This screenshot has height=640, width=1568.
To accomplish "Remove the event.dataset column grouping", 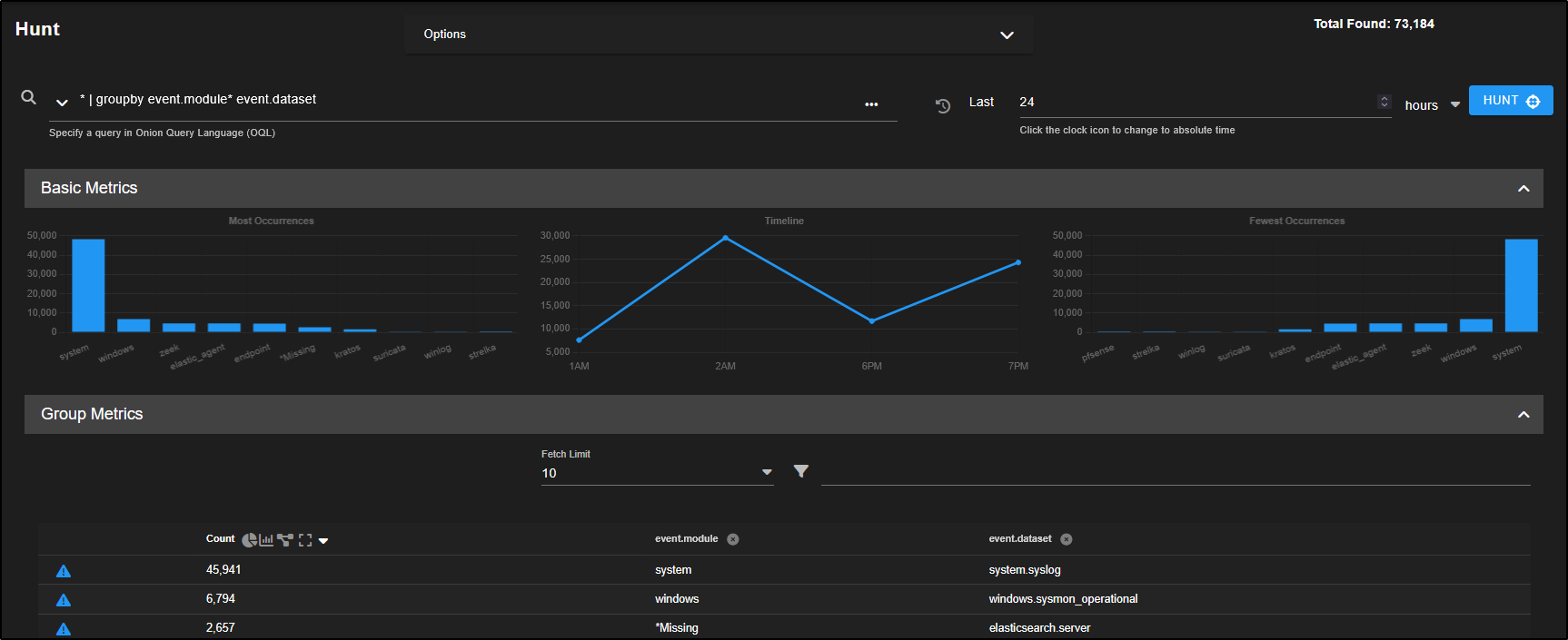I will click(x=1067, y=539).
